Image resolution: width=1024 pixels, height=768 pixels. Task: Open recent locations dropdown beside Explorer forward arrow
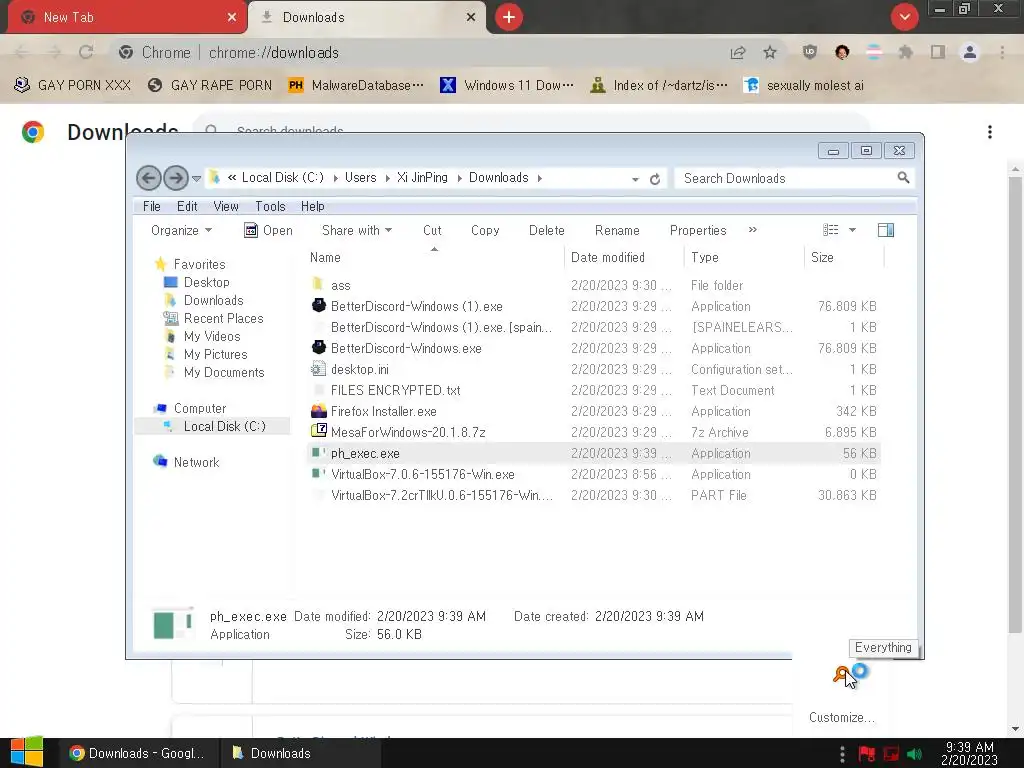pyautogui.click(x=196, y=178)
